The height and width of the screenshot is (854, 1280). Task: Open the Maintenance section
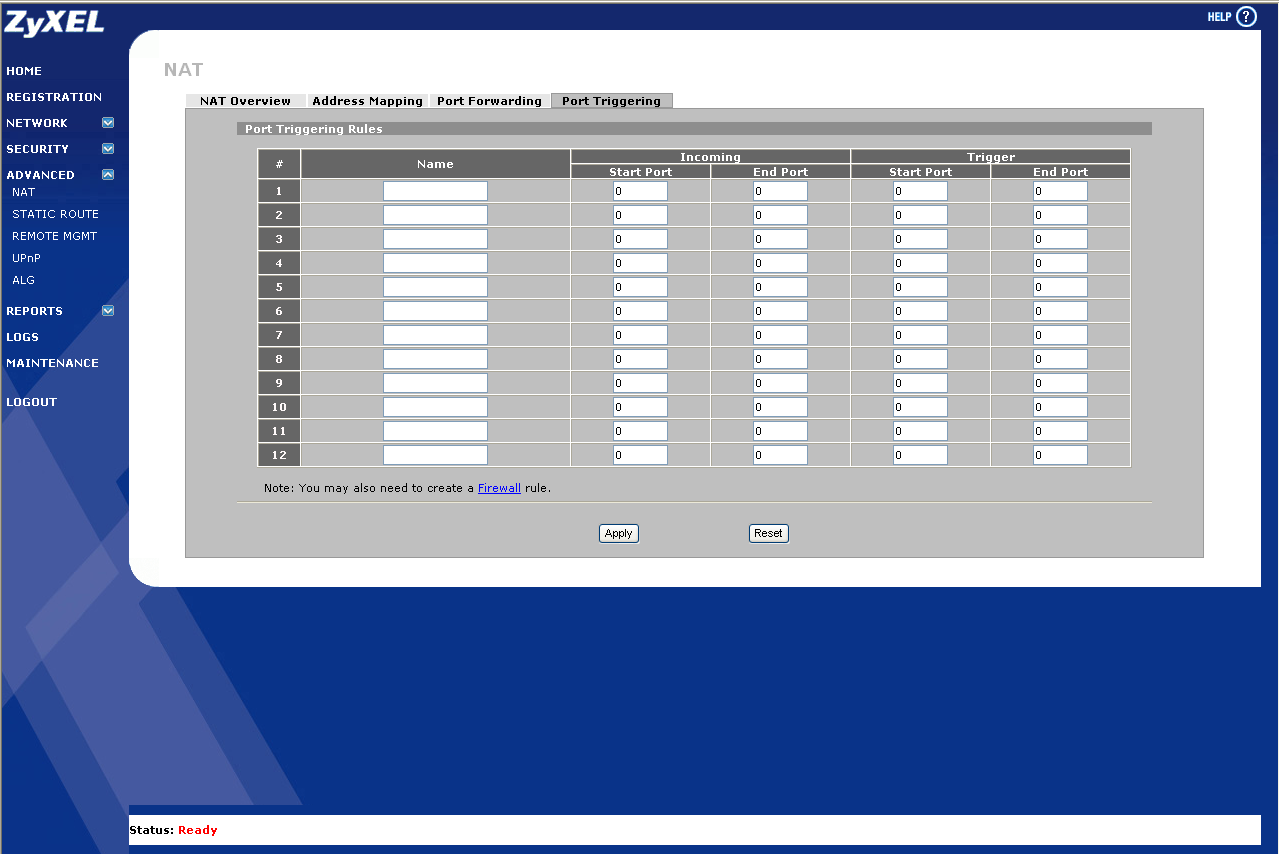[x=52, y=363]
